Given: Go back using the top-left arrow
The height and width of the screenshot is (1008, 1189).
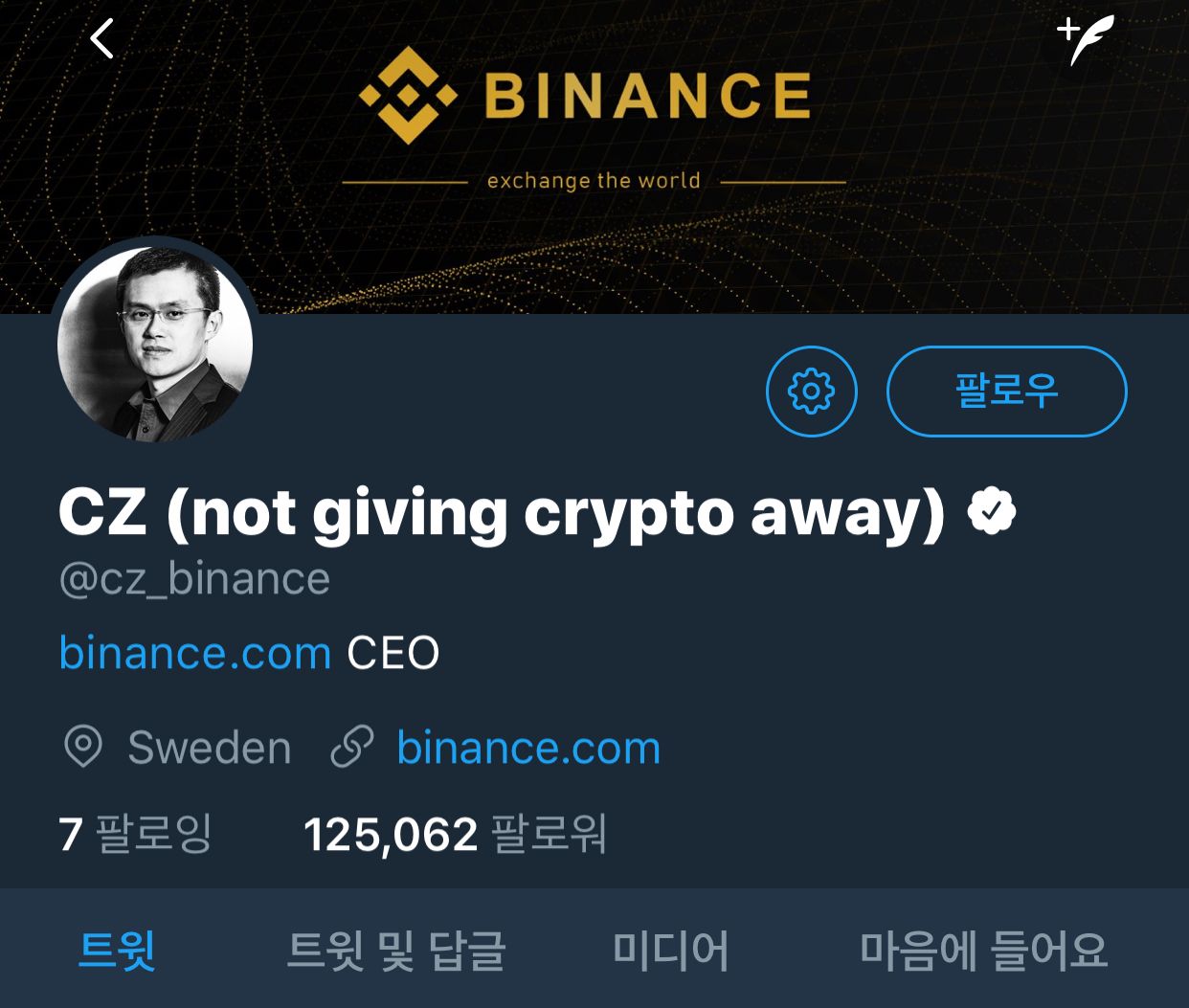Looking at the screenshot, I should (101, 39).
